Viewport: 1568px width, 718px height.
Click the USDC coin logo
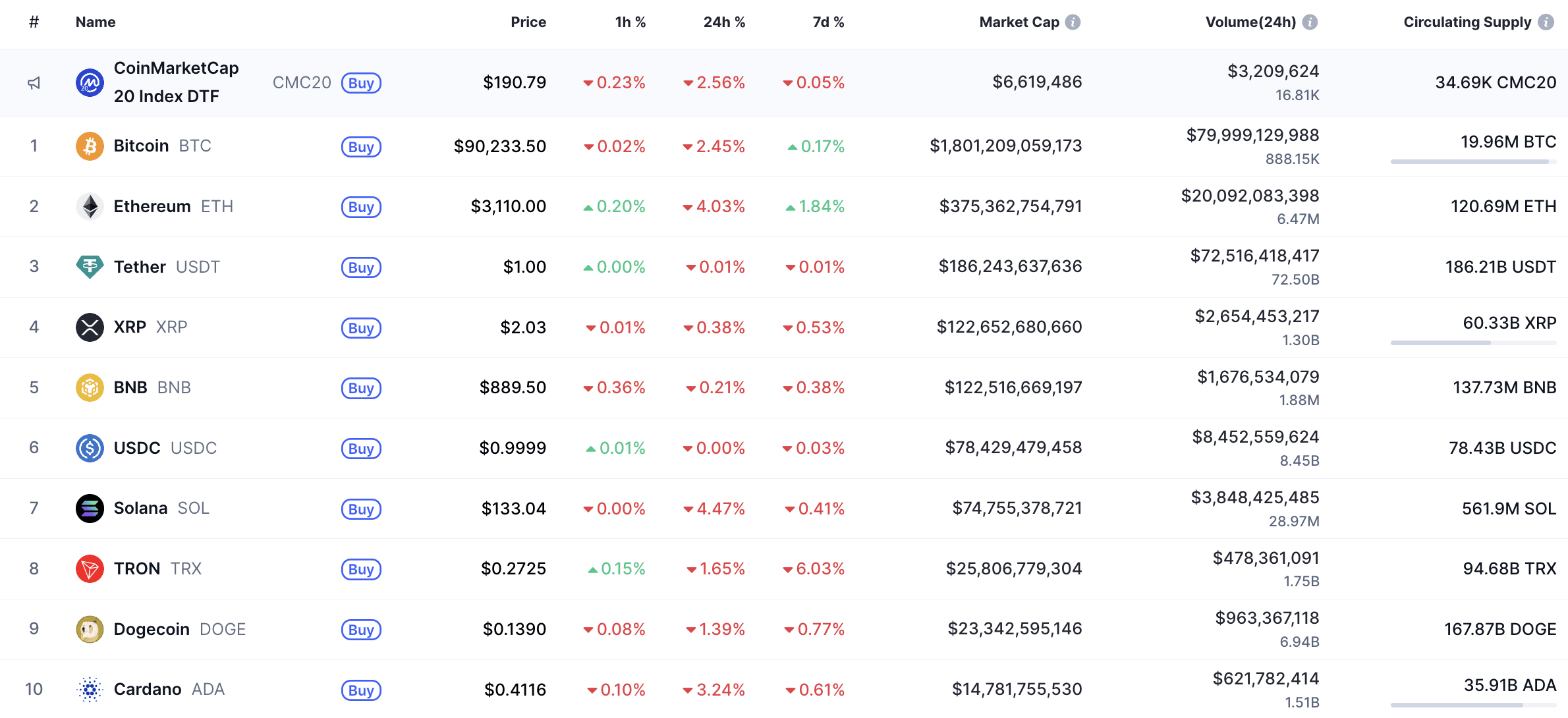(90, 448)
